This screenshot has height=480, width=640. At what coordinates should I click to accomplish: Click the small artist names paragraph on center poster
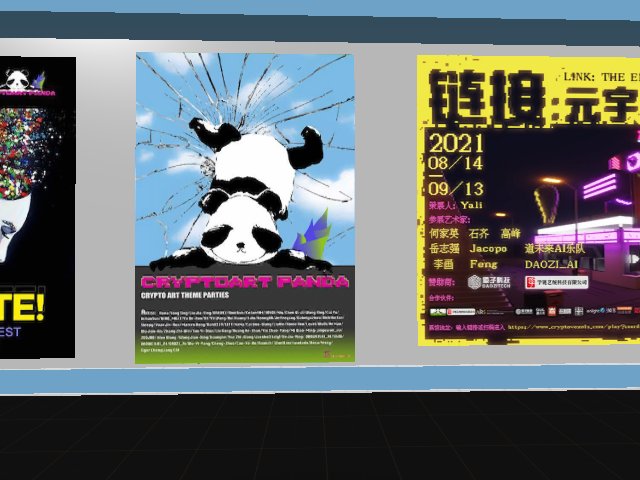[x=242, y=331]
